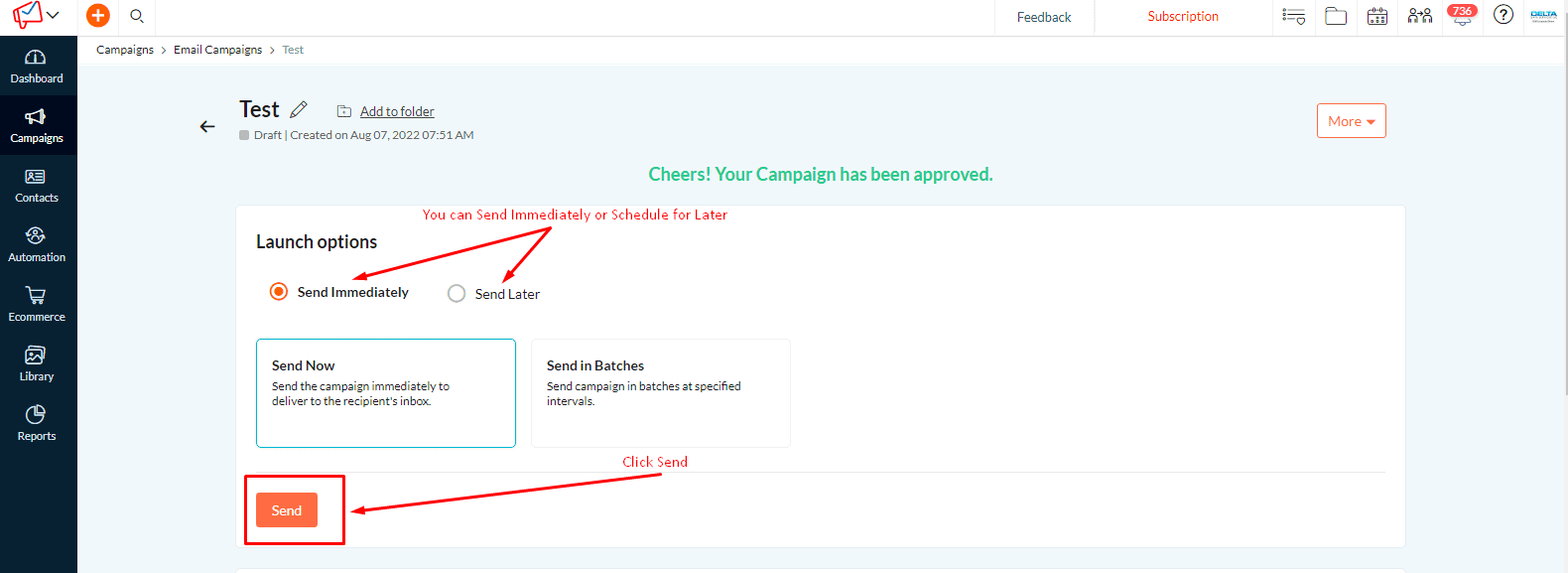Click the back arrow beside Test

(207, 126)
